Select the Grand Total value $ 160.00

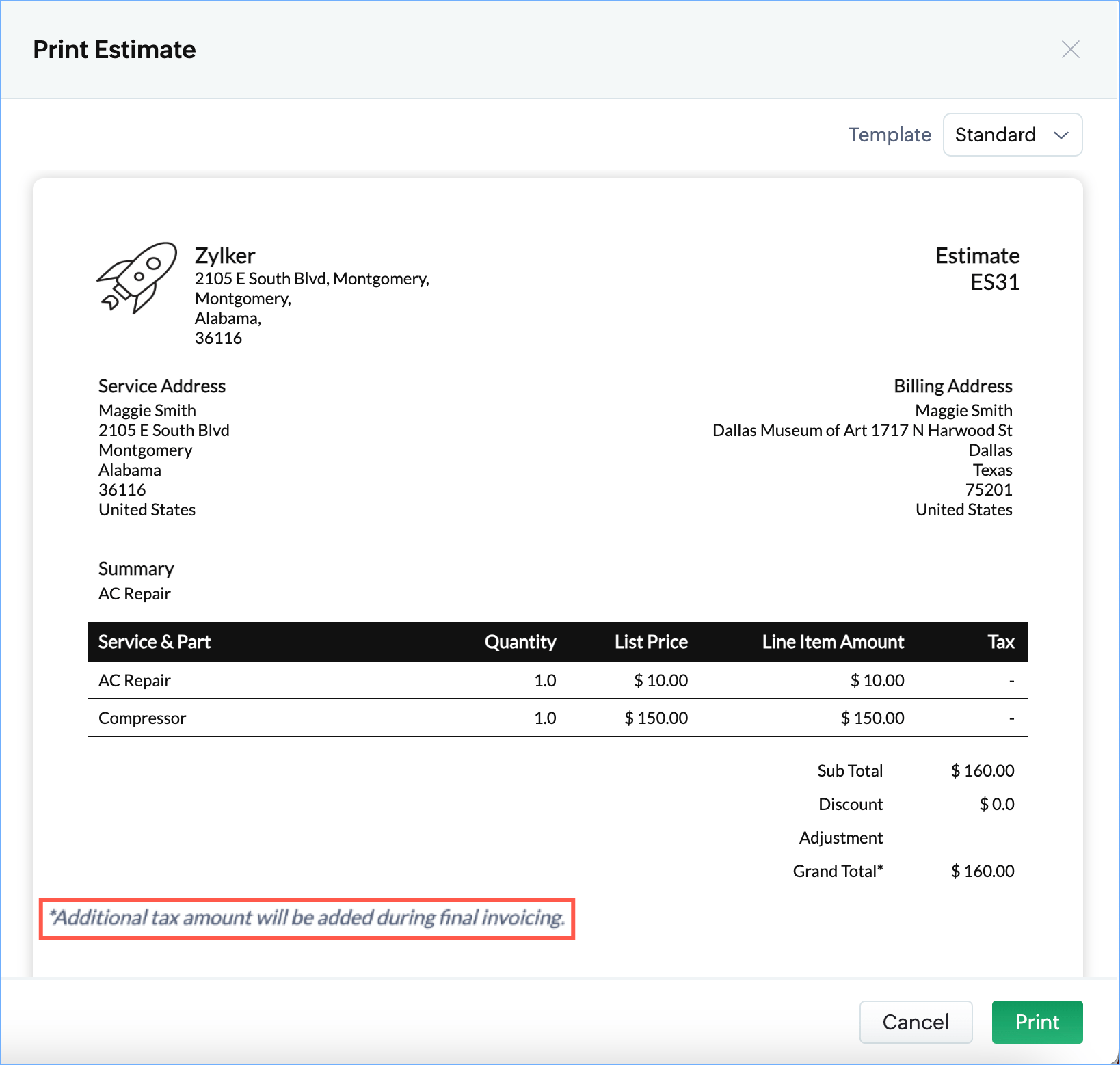click(983, 871)
